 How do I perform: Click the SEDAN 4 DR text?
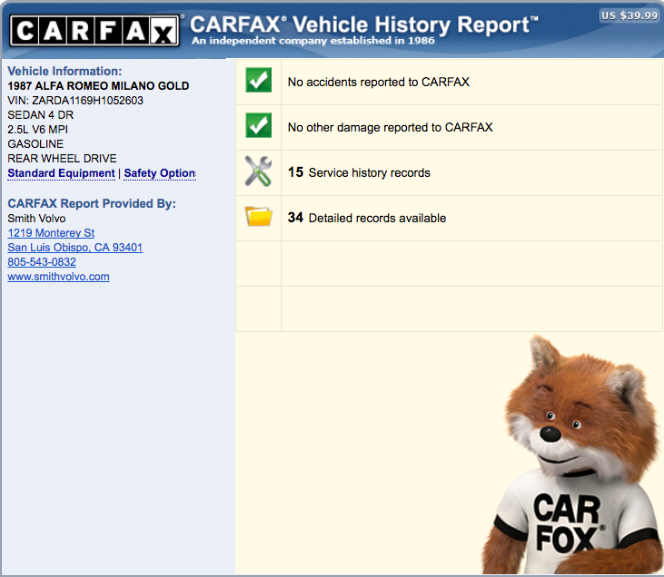pyautogui.click(x=40, y=115)
